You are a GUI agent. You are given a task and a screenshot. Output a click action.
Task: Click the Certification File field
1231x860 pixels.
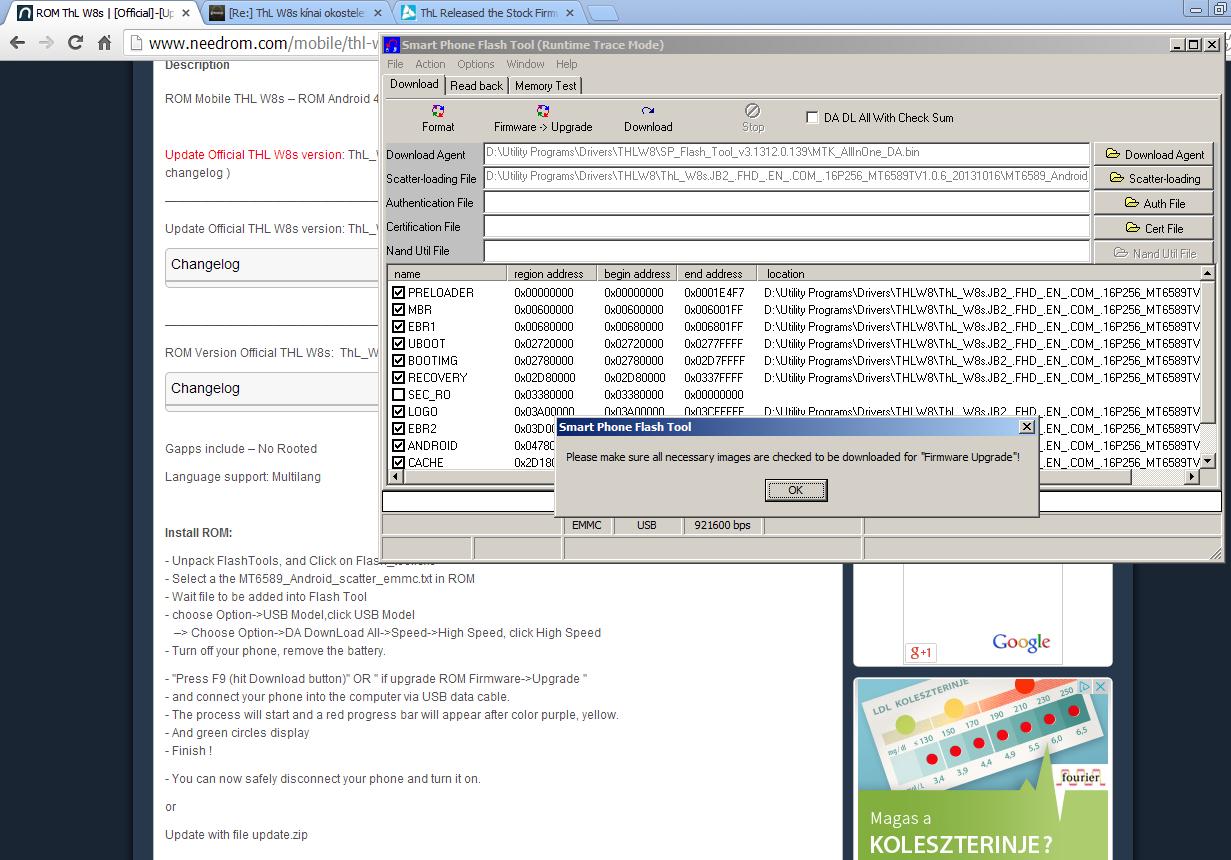786,226
